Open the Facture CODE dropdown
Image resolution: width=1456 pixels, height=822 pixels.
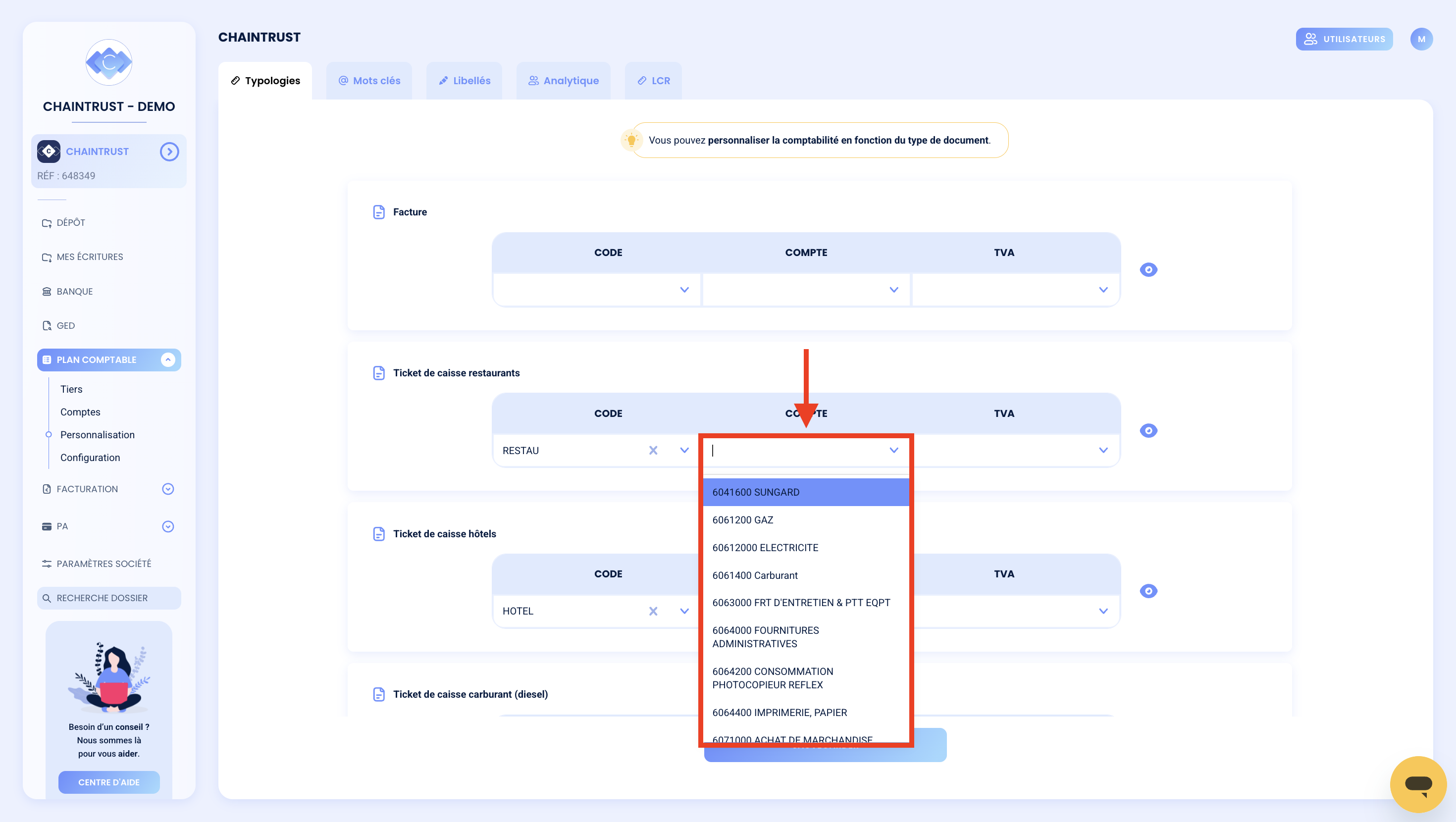coord(597,290)
